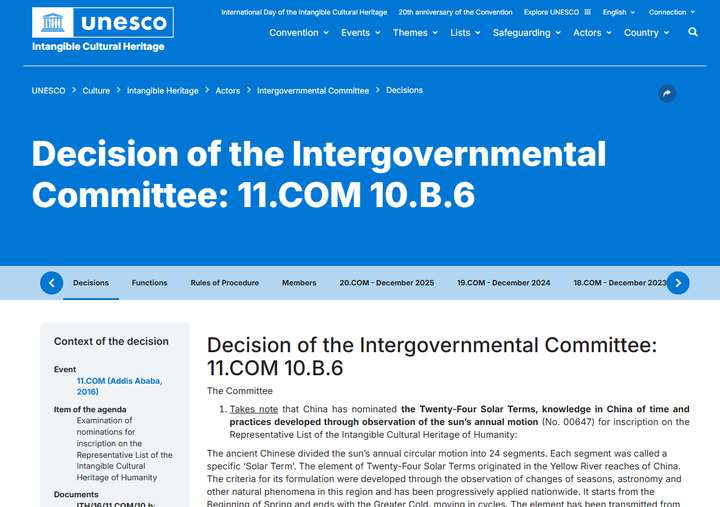Viewport: 720px width, 507px height.
Task: Click the unesco wordmark in header
Action: coord(124,22)
